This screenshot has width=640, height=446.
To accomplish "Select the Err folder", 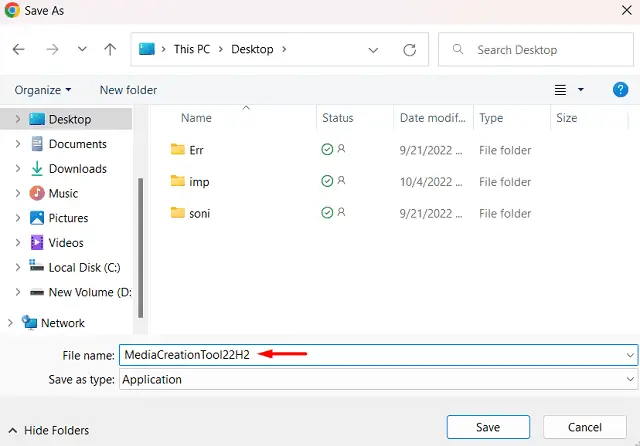I will [x=196, y=150].
